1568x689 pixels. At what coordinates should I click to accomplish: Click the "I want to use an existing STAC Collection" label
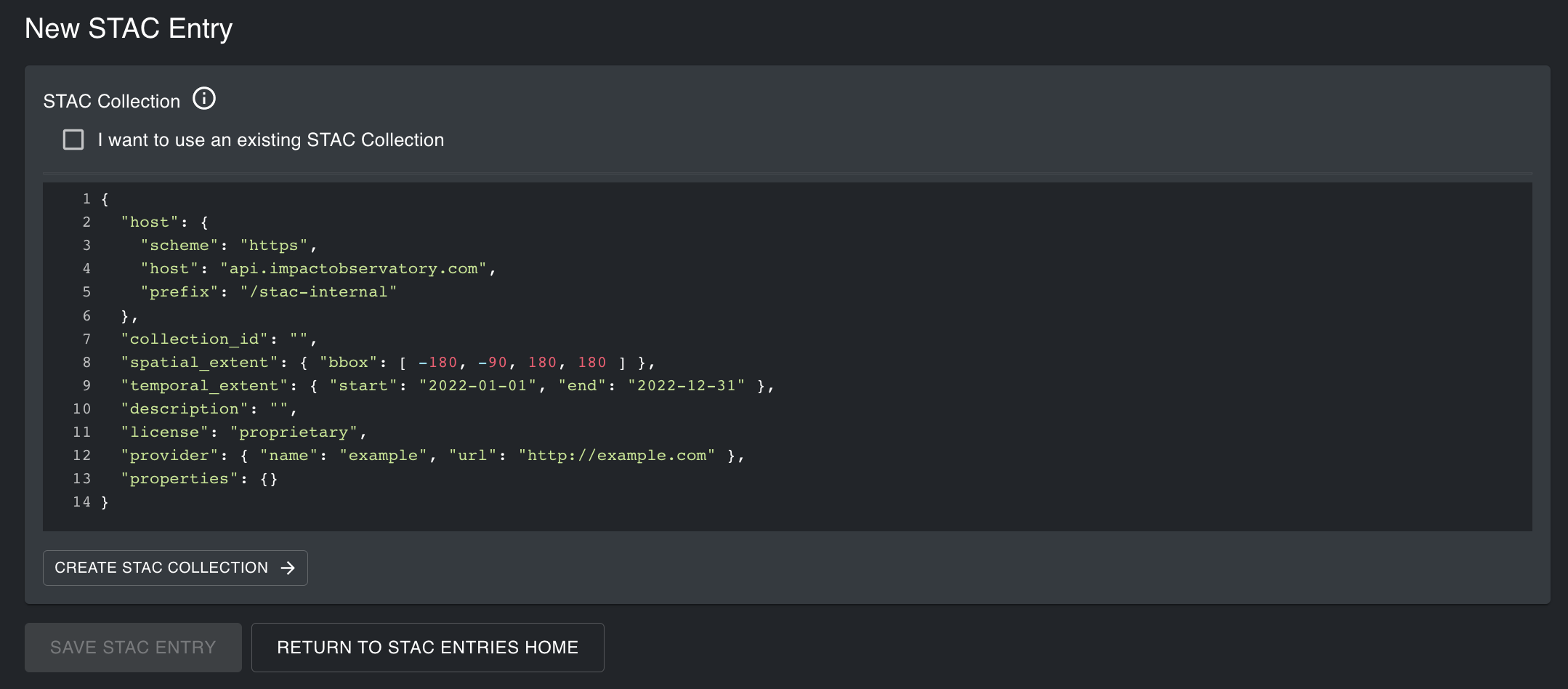pos(270,140)
